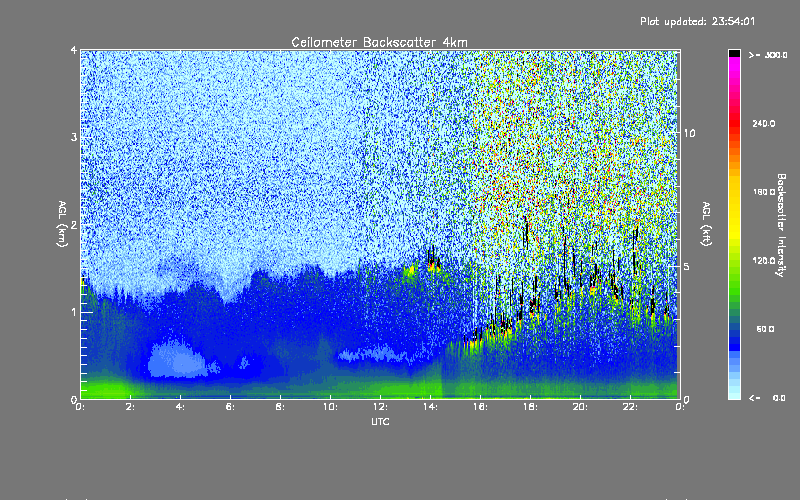Click the x-axis tick label '20:'

[x=581, y=407]
